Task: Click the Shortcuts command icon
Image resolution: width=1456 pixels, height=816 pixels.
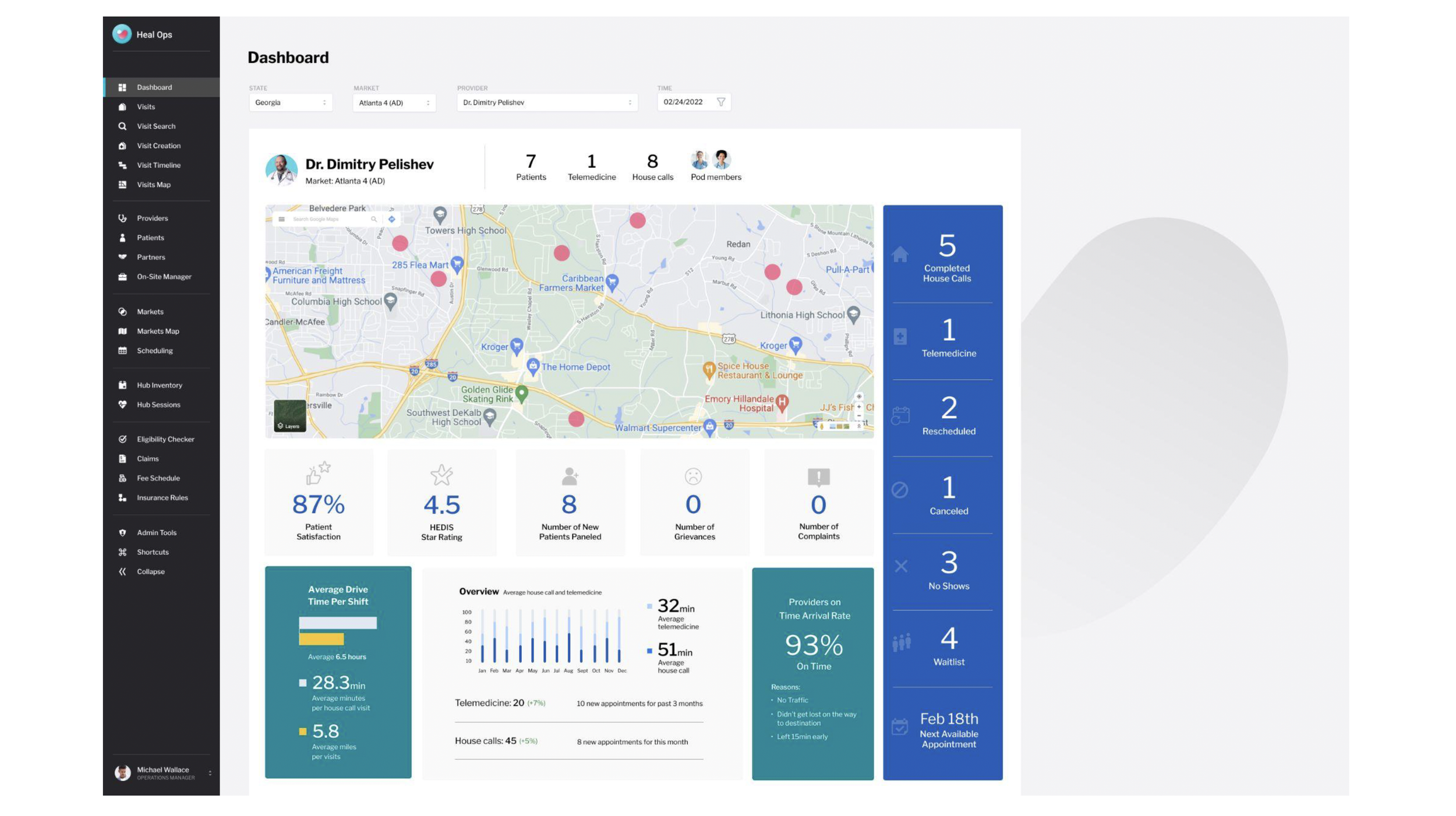Action: [122, 552]
